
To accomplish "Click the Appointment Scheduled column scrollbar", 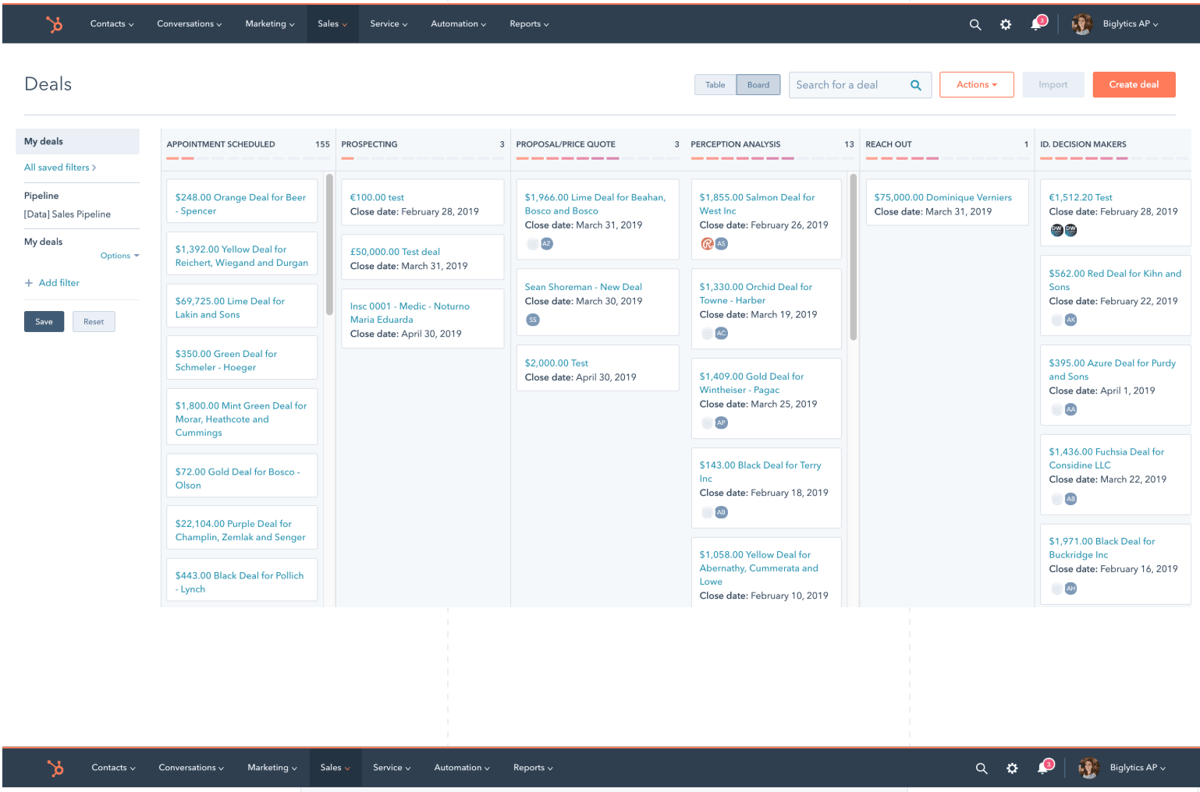I will 329,245.
